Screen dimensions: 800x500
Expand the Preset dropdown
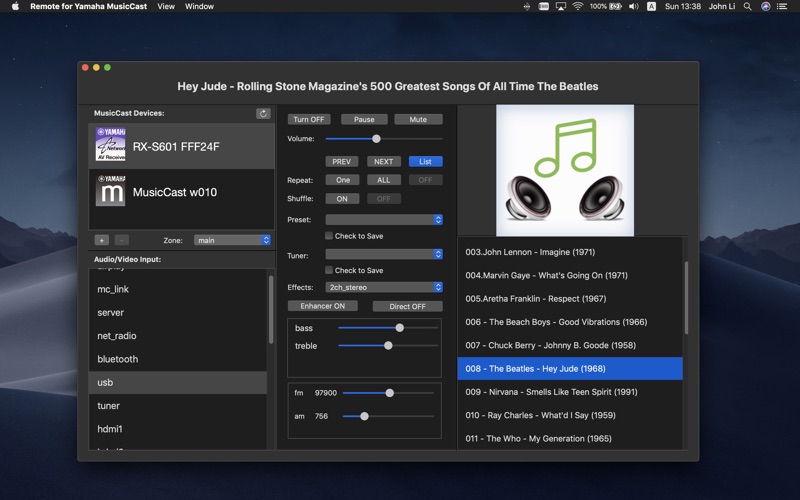[x=383, y=220]
